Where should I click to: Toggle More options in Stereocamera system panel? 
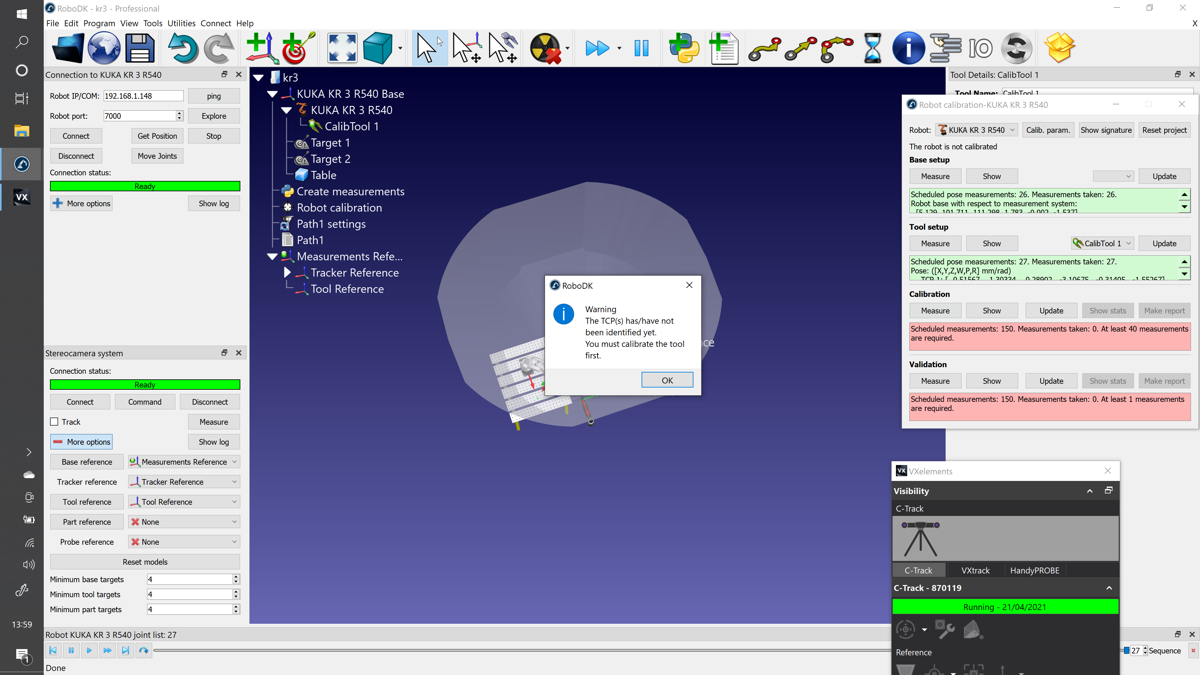click(x=81, y=442)
